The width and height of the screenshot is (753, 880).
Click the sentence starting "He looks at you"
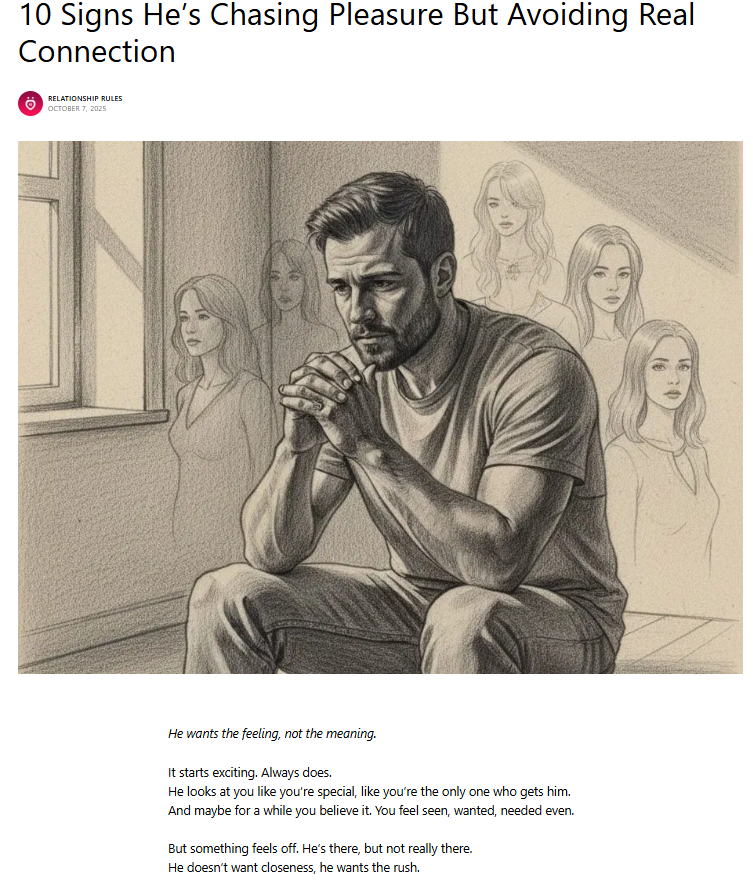coord(369,791)
